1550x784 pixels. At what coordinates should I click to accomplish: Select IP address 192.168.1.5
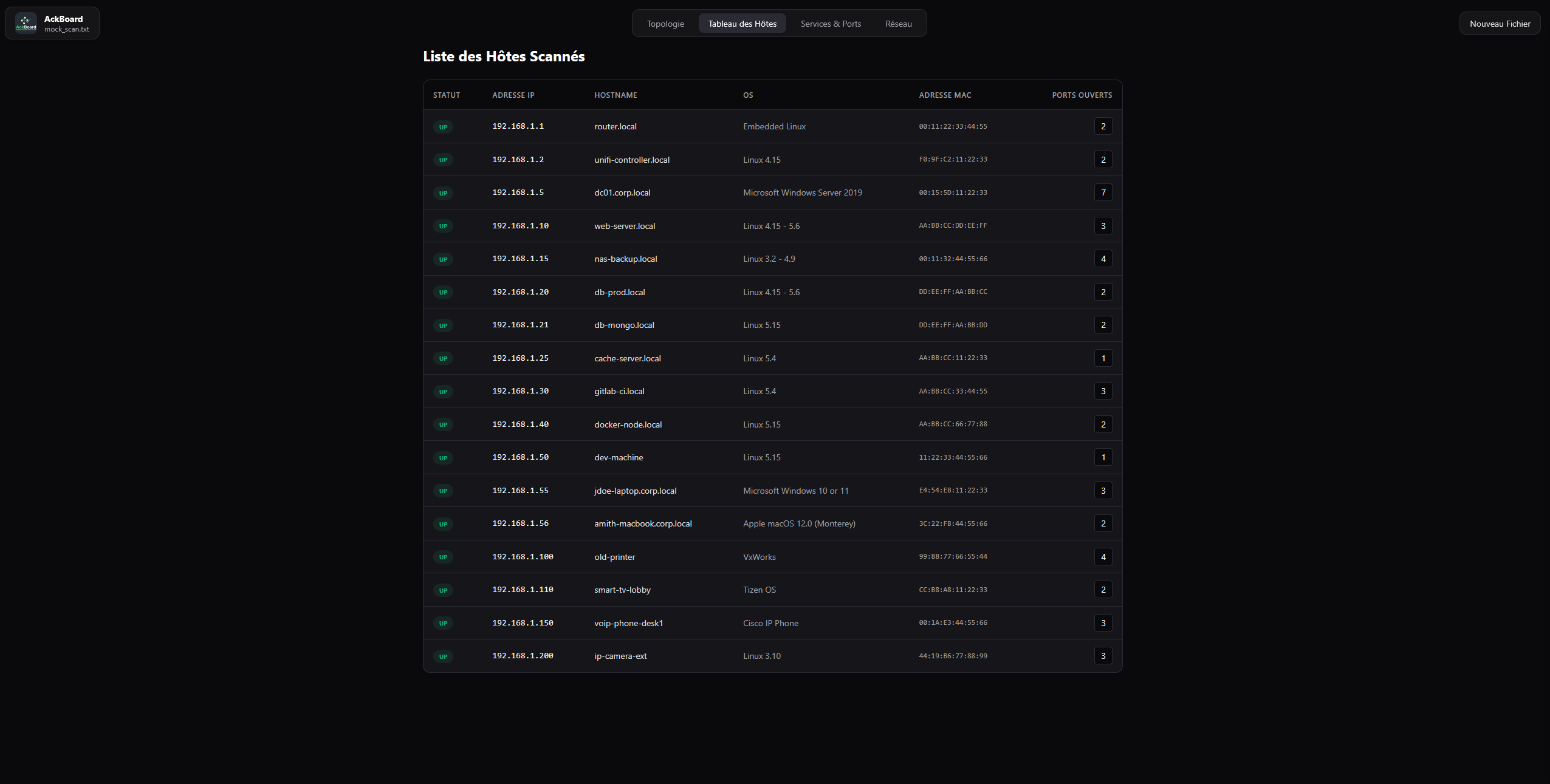tap(518, 193)
